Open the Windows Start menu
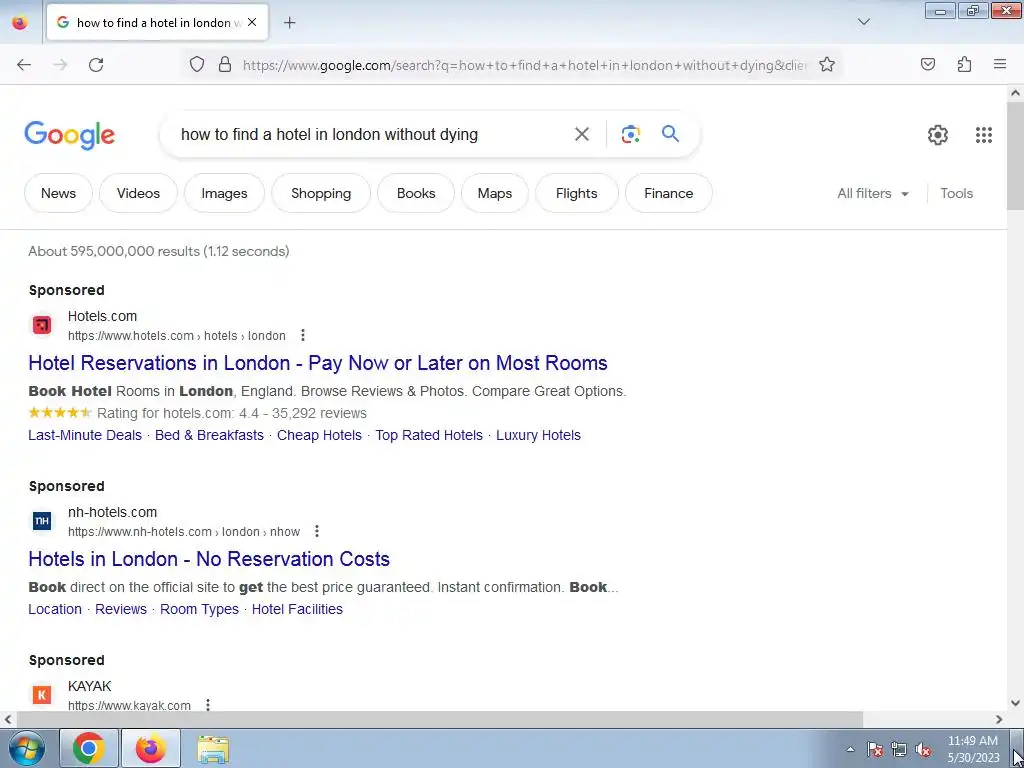The width and height of the screenshot is (1024, 768). (27, 748)
